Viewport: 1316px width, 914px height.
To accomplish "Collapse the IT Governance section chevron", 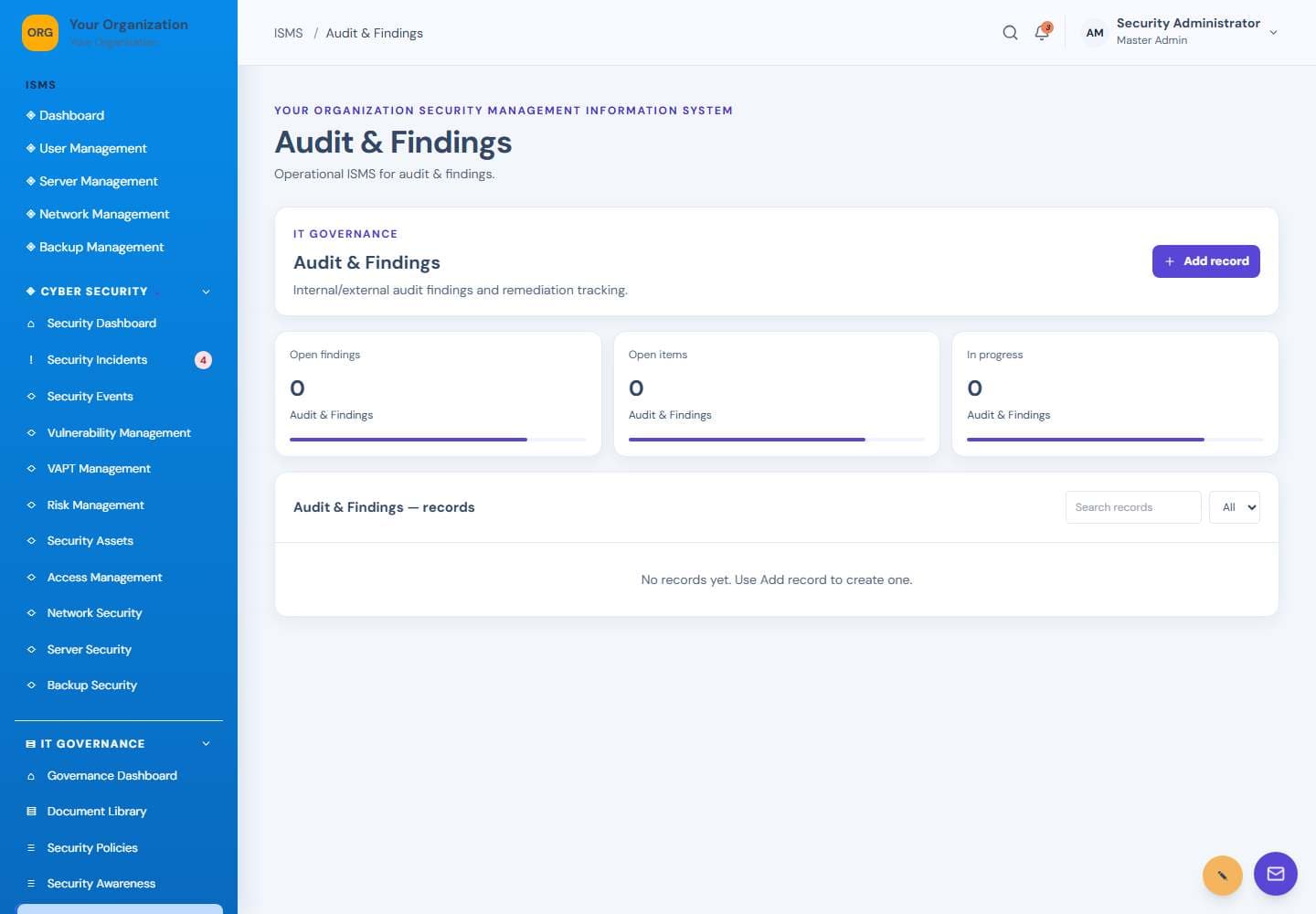I will point(206,744).
